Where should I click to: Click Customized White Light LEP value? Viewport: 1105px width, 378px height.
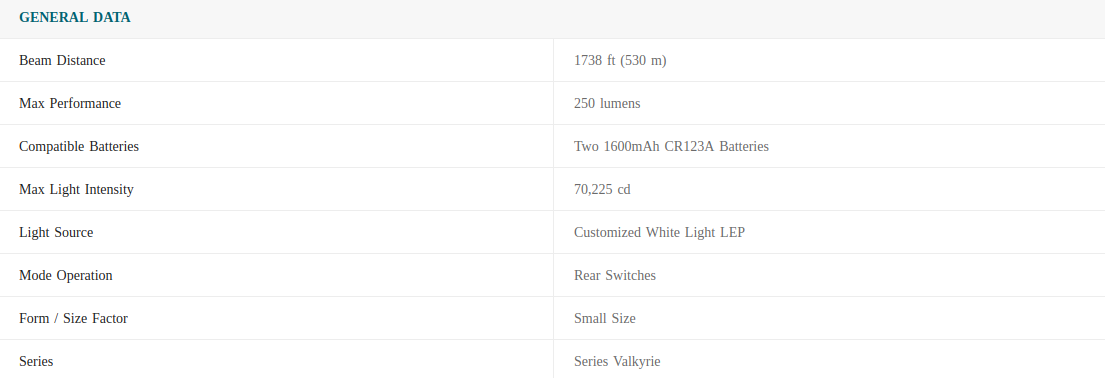(x=660, y=233)
